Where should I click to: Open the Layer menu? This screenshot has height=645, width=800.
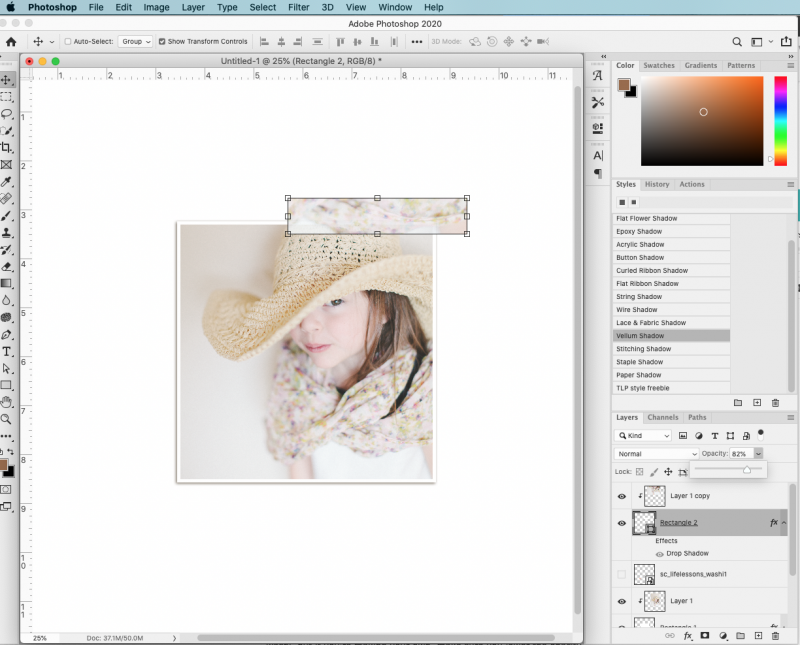pyautogui.click(x=193, y=7)
